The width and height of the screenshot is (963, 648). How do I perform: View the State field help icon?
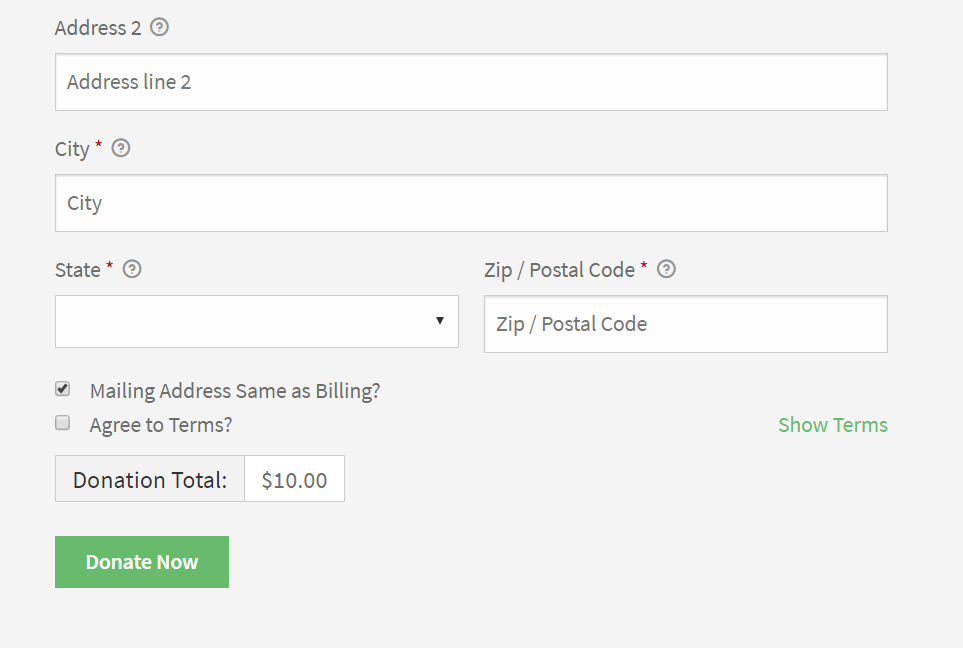point(133,269)
